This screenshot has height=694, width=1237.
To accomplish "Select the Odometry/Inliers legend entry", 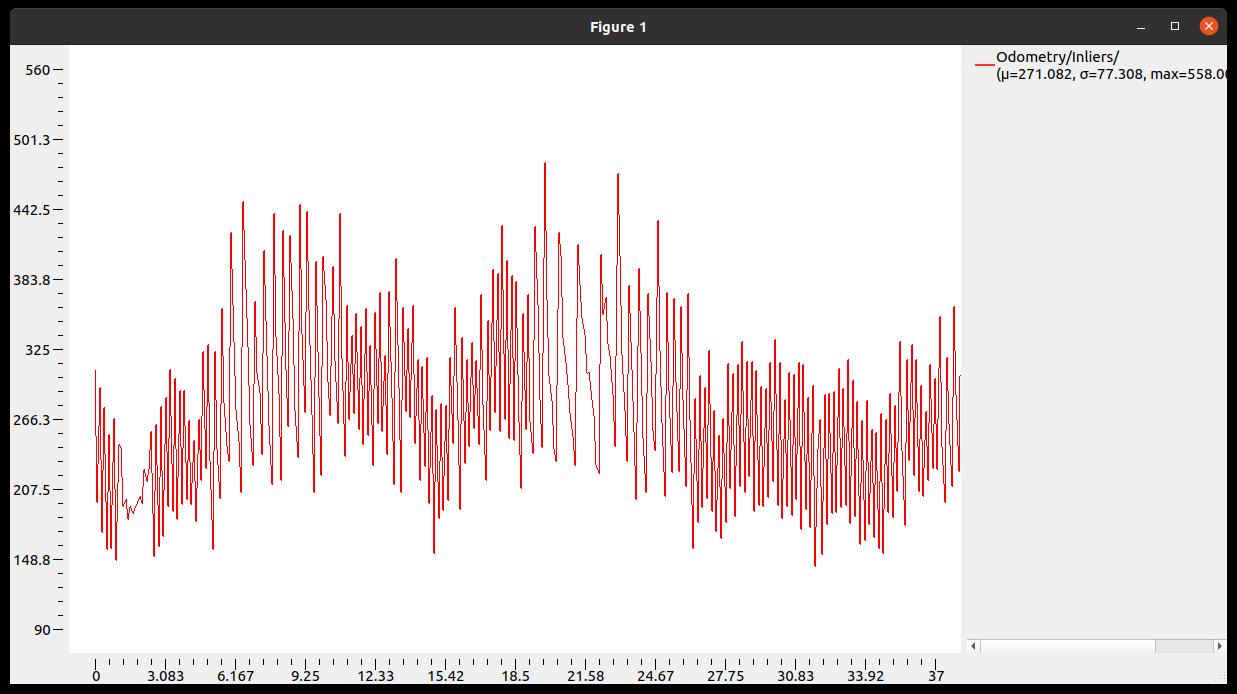I will [1057, 57].
